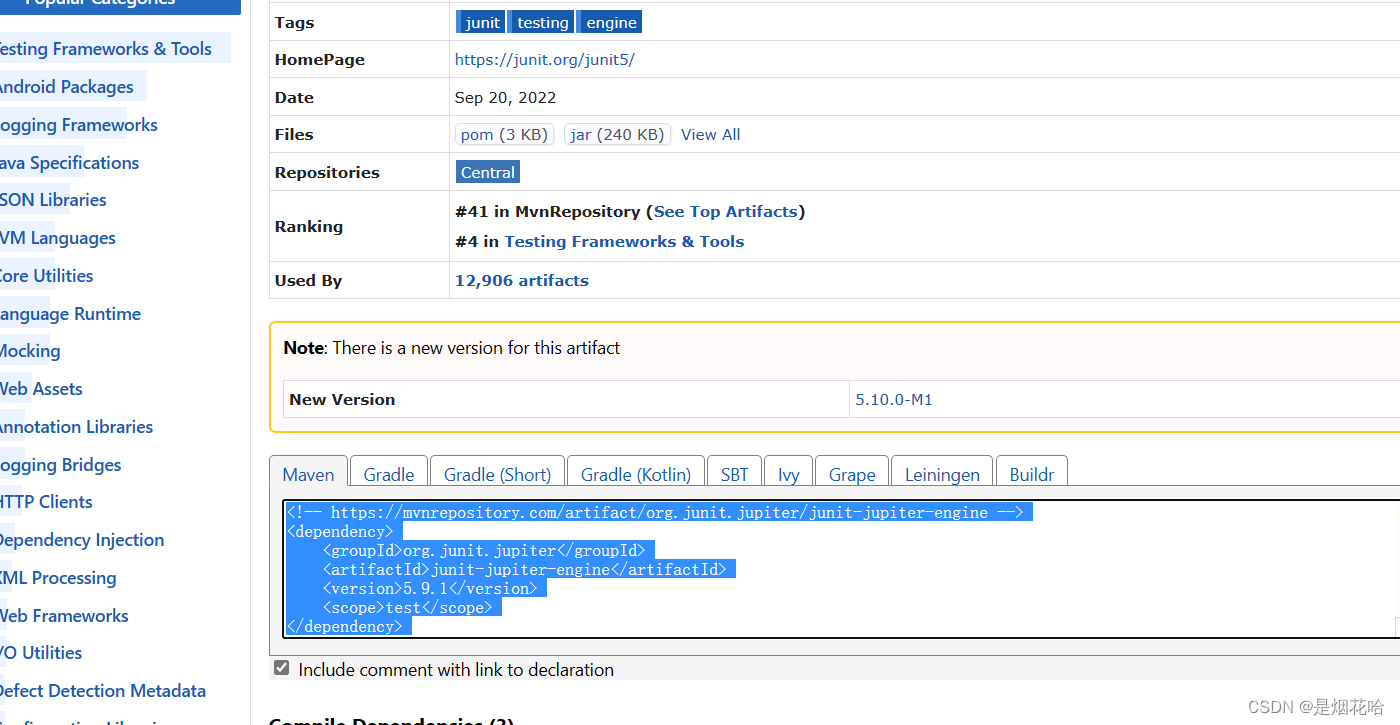Download the jar (240 KB) file
Screen dimensions: 1400x725
pyautogui.click(x=617, y=134)
